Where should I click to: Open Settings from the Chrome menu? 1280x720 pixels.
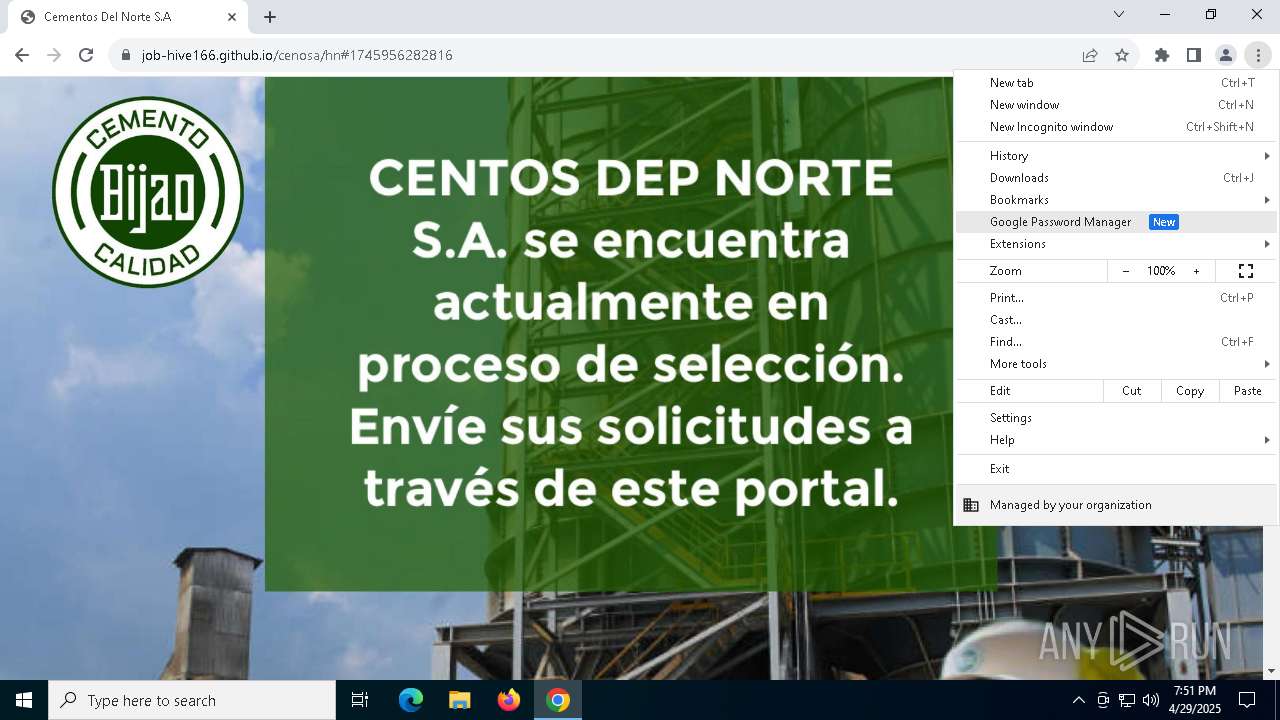coord(1117,418)
